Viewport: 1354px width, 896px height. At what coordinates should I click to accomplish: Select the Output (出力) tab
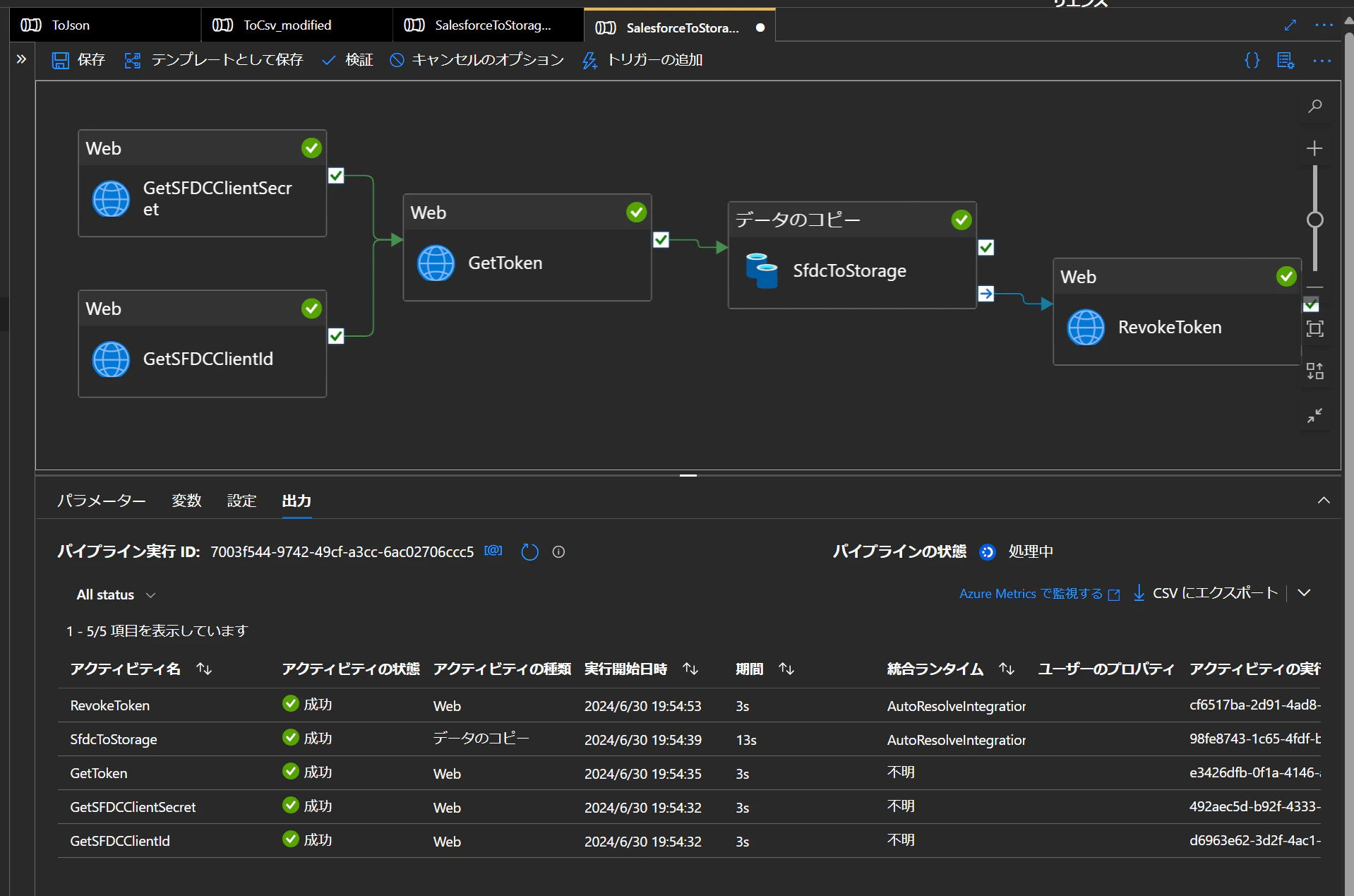pos(296,501)
